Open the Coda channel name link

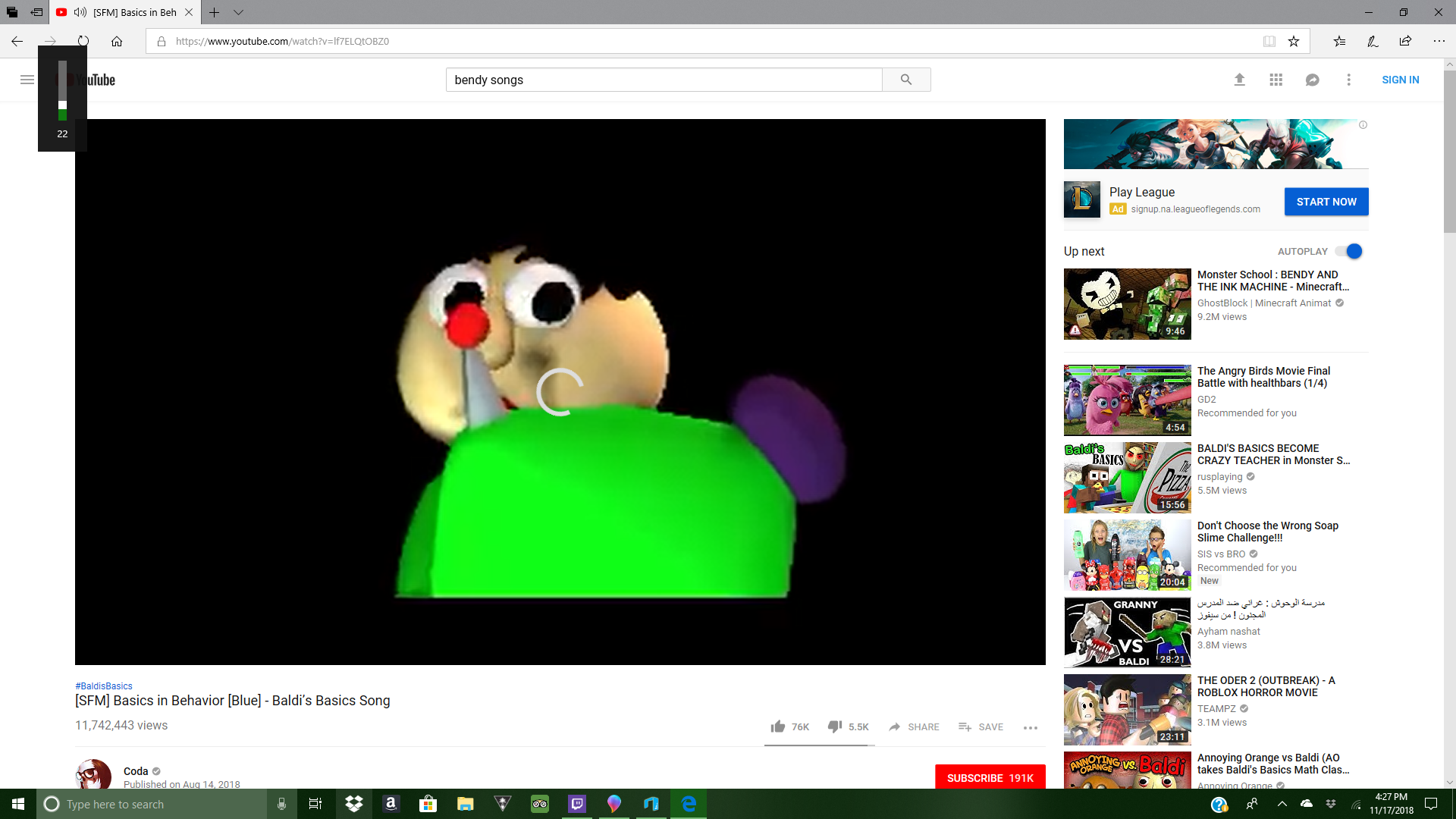click(x=136, y=771)
